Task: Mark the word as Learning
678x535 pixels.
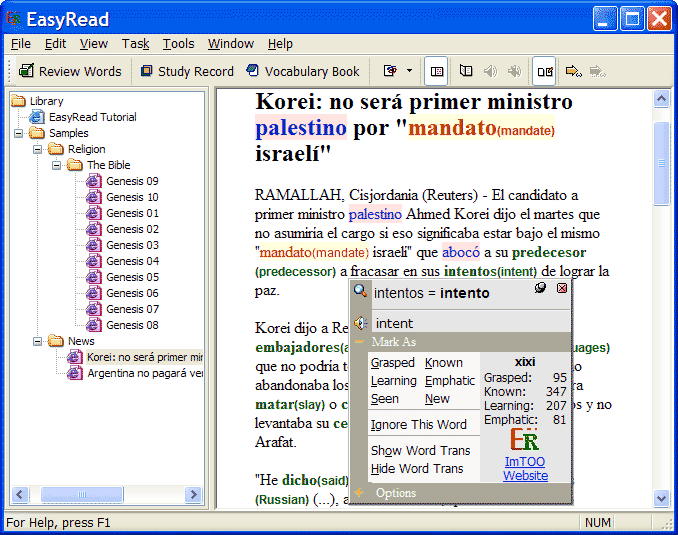Action: [x=393, y=381]
